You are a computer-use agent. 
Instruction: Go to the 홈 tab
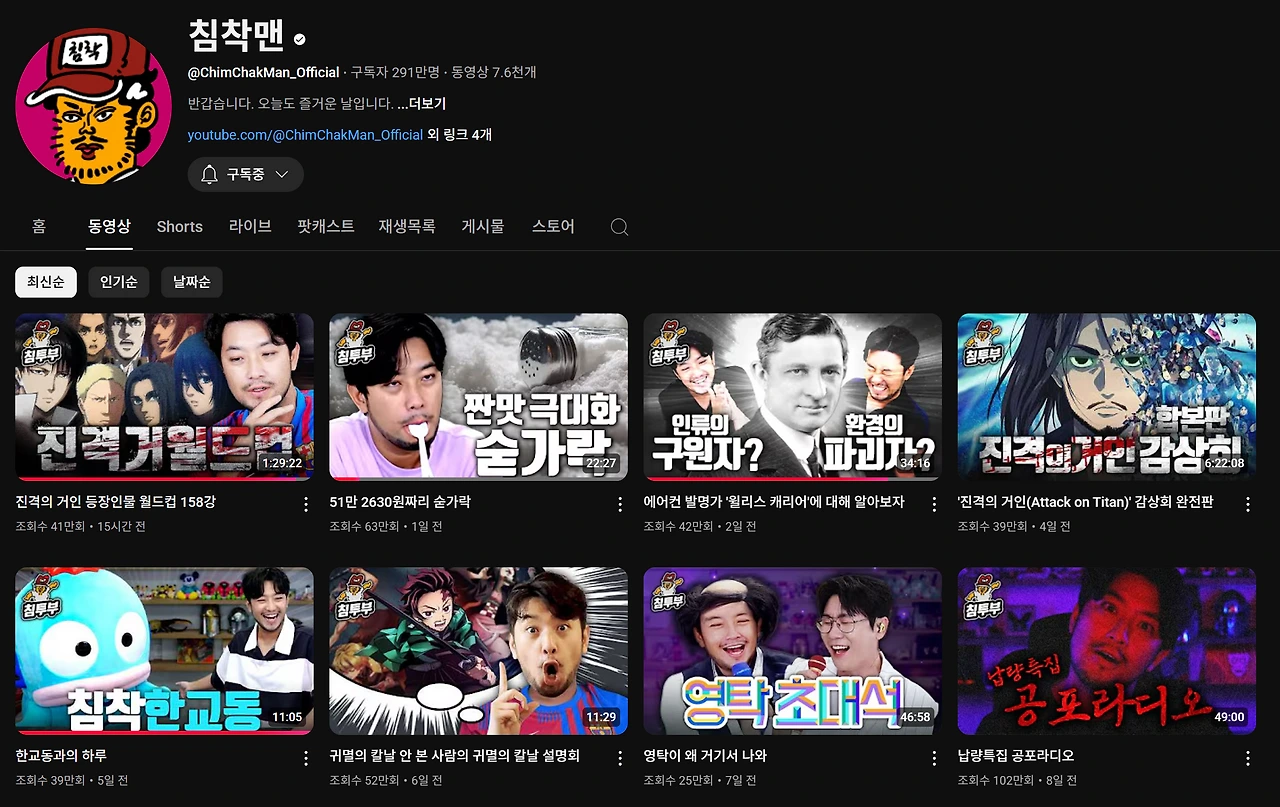point(39,226)
